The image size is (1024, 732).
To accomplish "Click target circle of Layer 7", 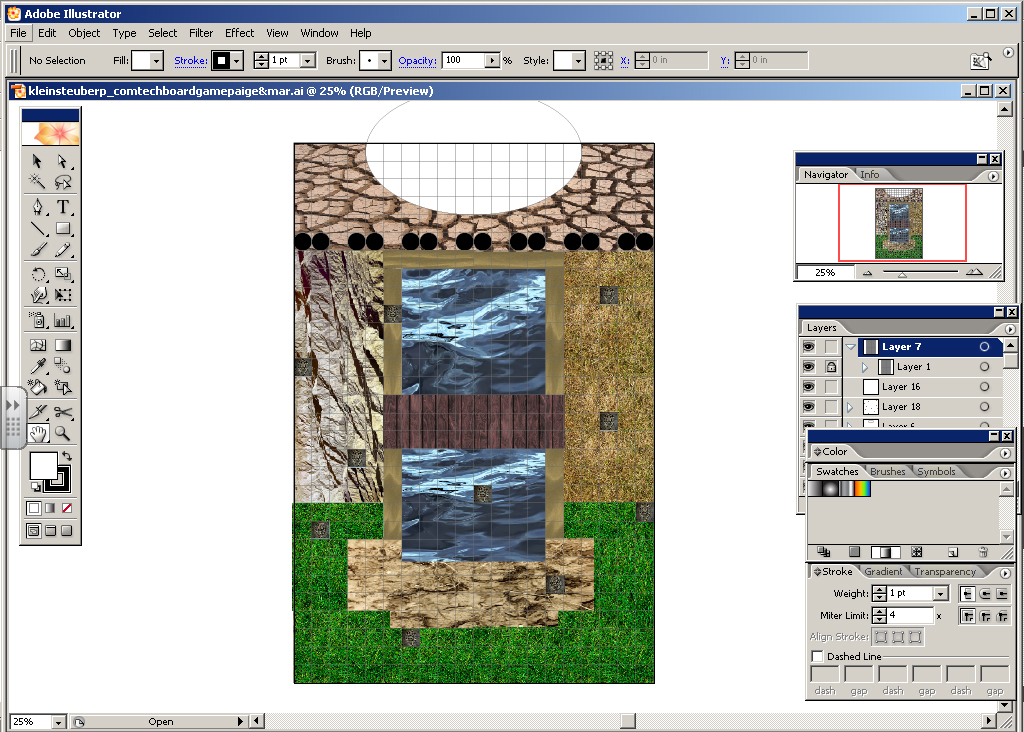I will 984,347.
